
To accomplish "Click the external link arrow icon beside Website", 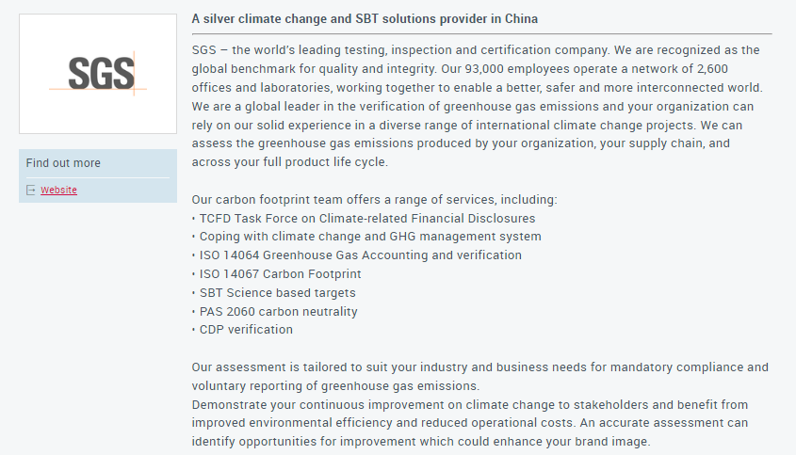I will click(x=30, y=190).
